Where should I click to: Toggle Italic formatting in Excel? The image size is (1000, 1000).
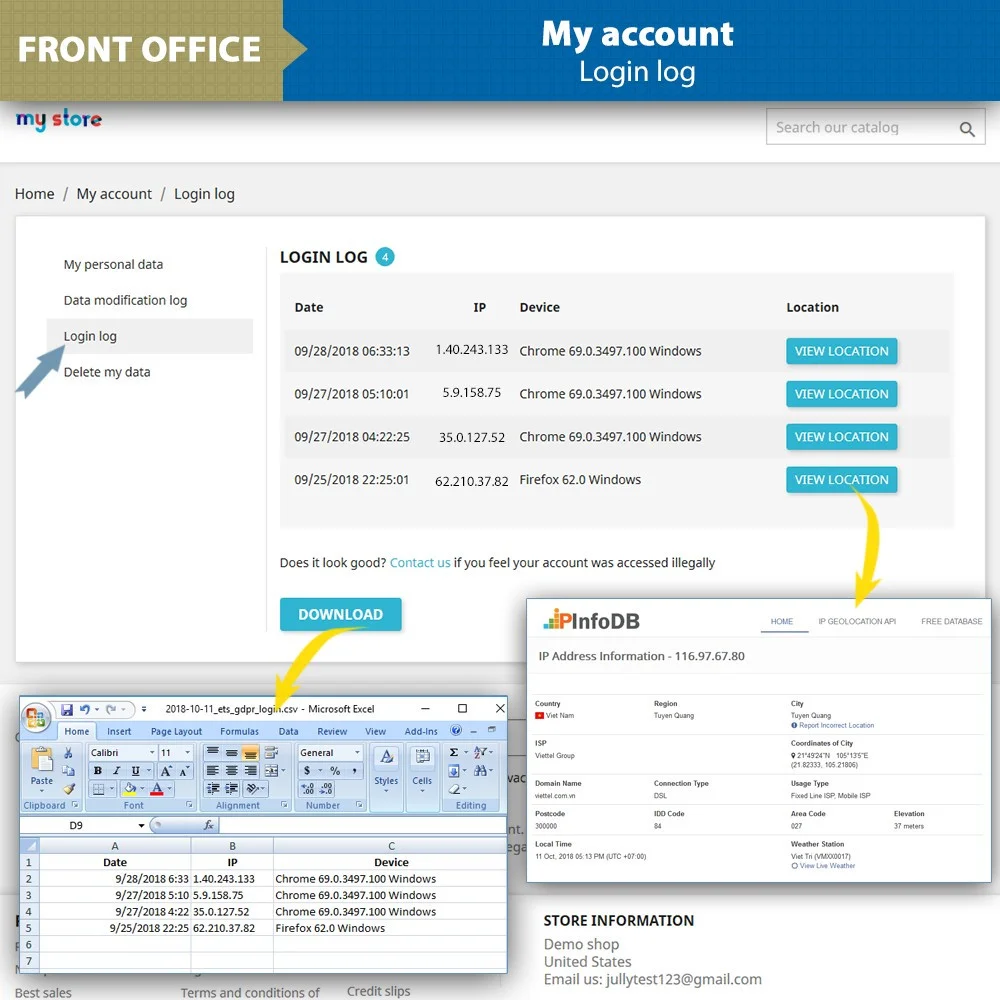[x=115, y=771]
